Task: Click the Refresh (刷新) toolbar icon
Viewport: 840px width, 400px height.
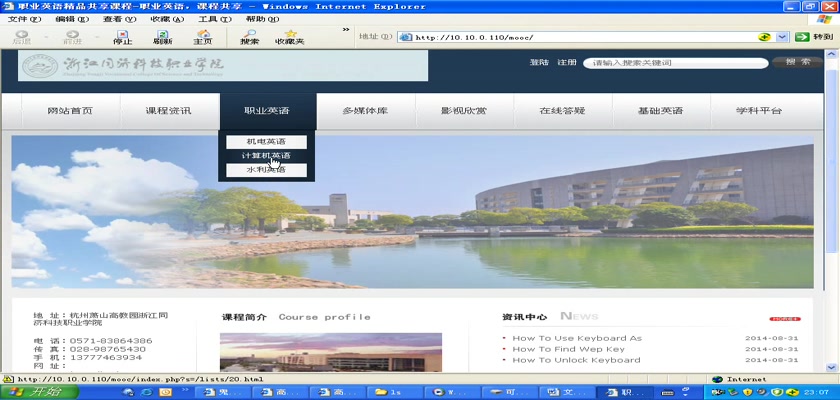Action: [162, 37]
